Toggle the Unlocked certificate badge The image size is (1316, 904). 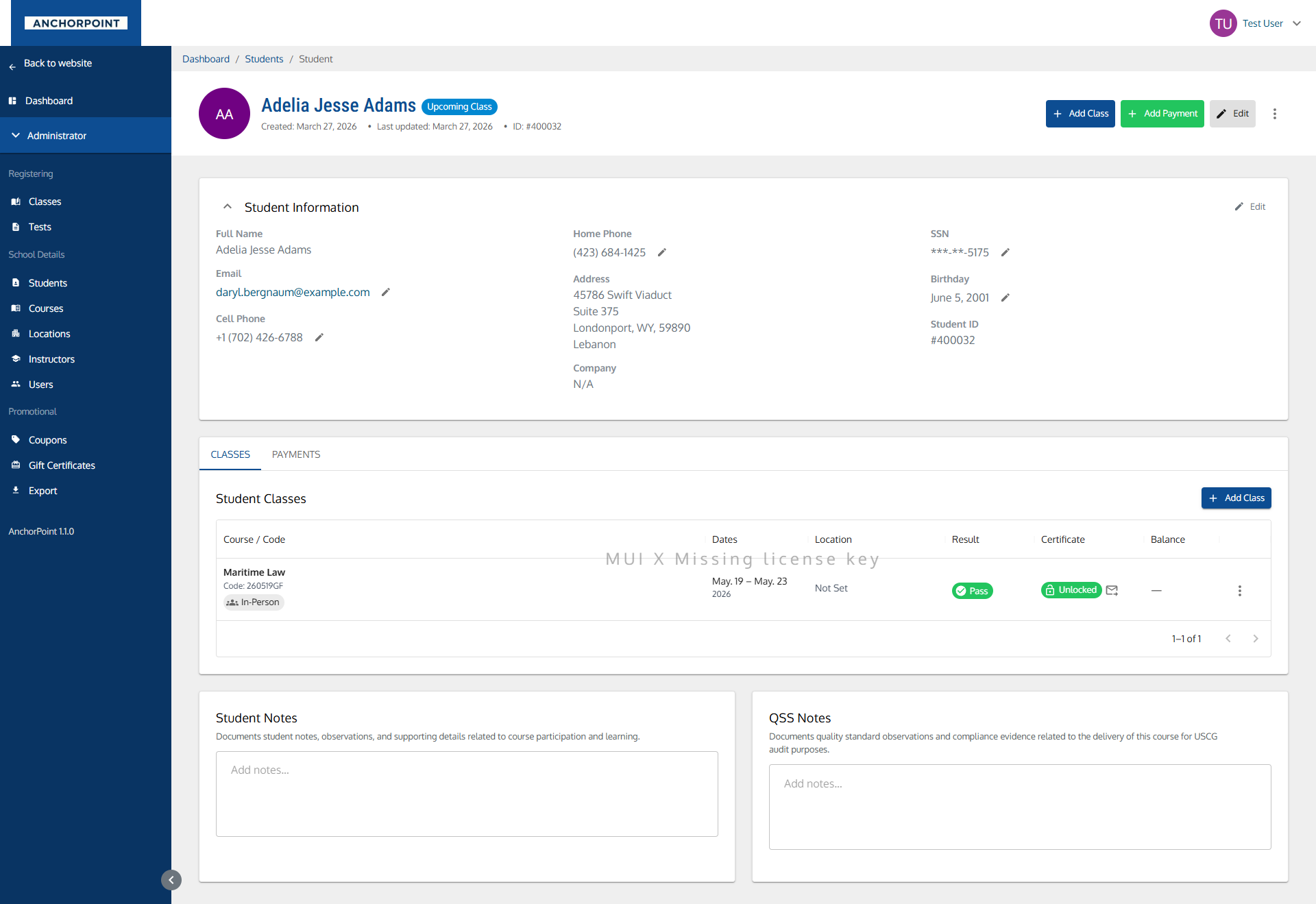pyautogui.click(x=1071, y=590)
